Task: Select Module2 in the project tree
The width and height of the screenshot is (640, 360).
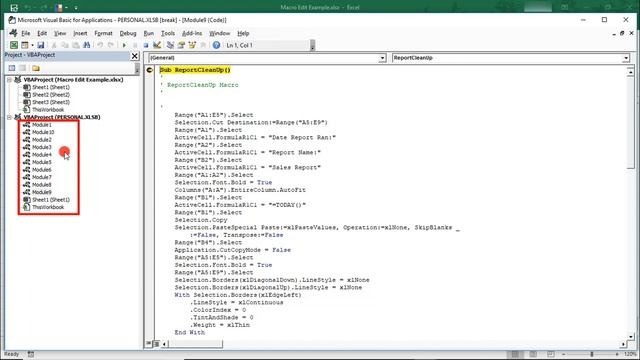Action: click(x=42, y=140)
